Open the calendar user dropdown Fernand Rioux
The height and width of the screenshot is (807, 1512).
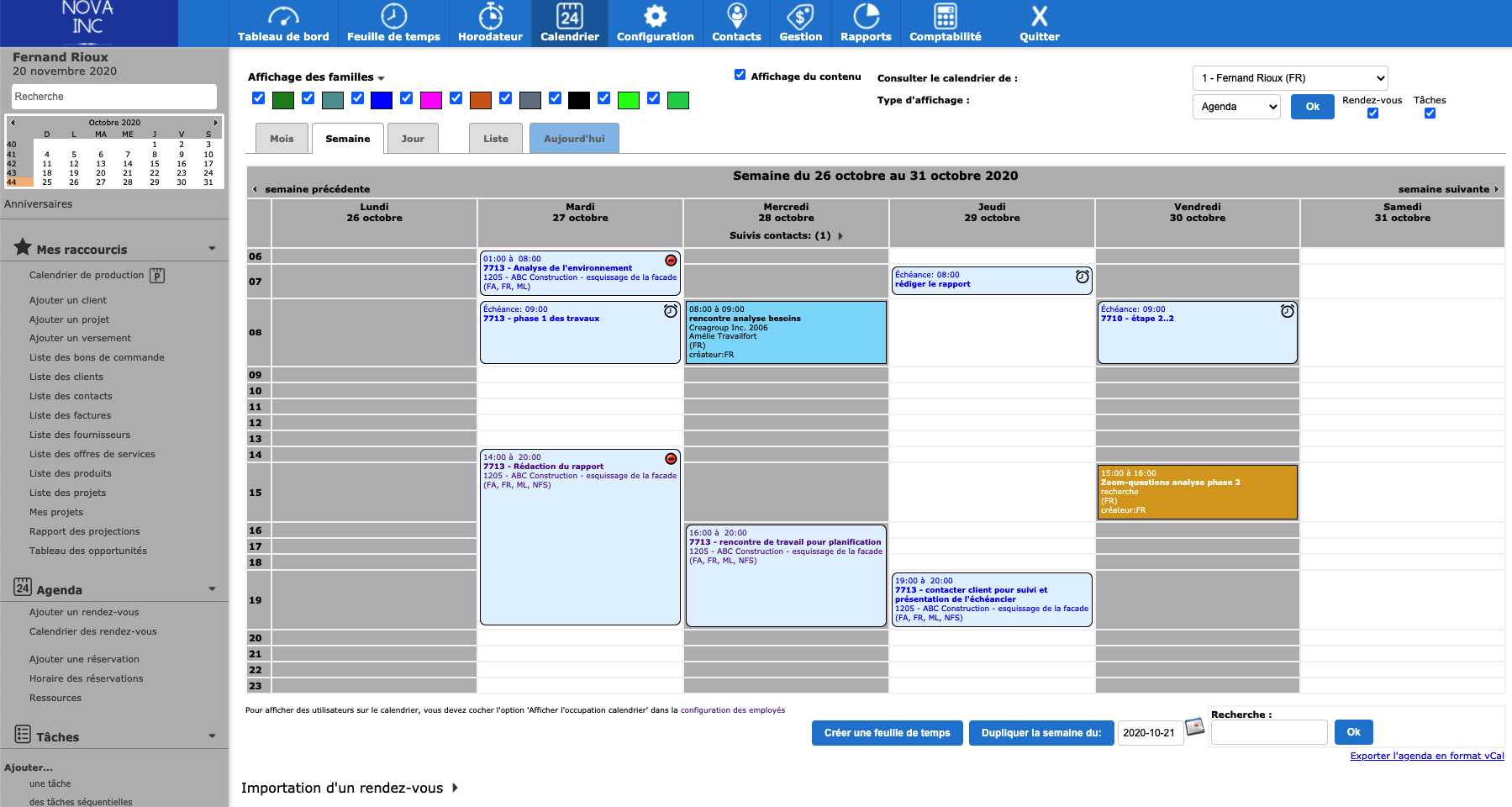click(1290, 78)
